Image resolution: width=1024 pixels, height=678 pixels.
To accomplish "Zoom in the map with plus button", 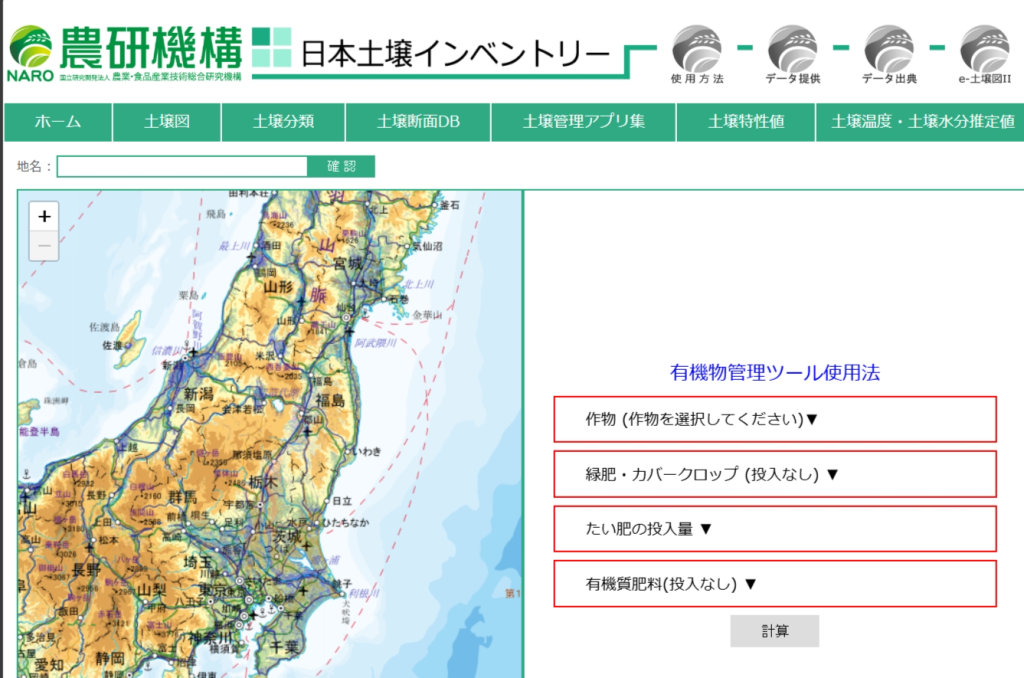I will point(44,216).
